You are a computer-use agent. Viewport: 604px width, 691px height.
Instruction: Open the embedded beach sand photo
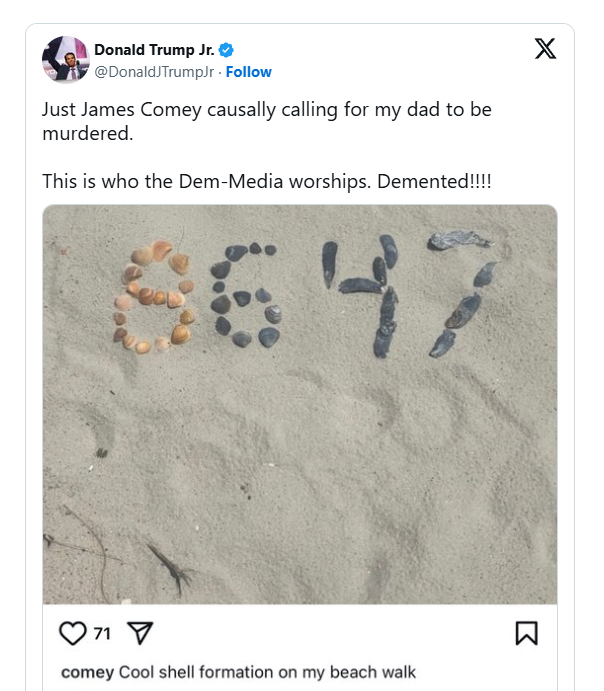pyautogui.click(x=300, y=450)
